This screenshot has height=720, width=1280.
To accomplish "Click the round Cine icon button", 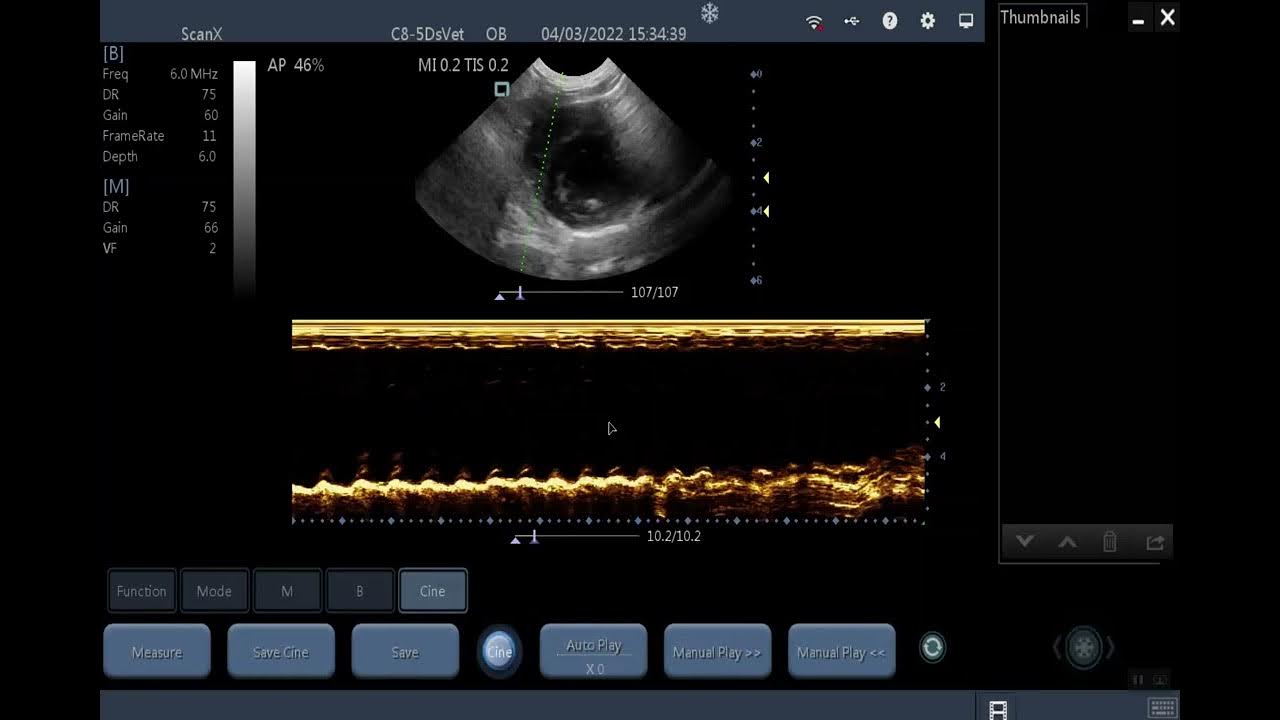I will (x=499, y=651).
